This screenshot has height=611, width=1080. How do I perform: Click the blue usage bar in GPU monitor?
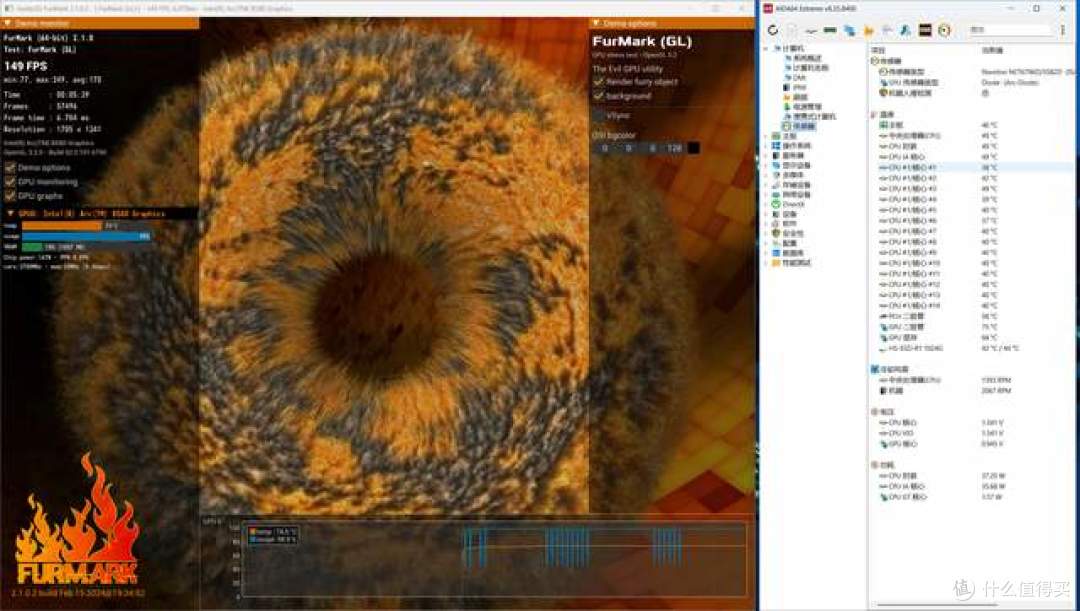tap(86, 236)
